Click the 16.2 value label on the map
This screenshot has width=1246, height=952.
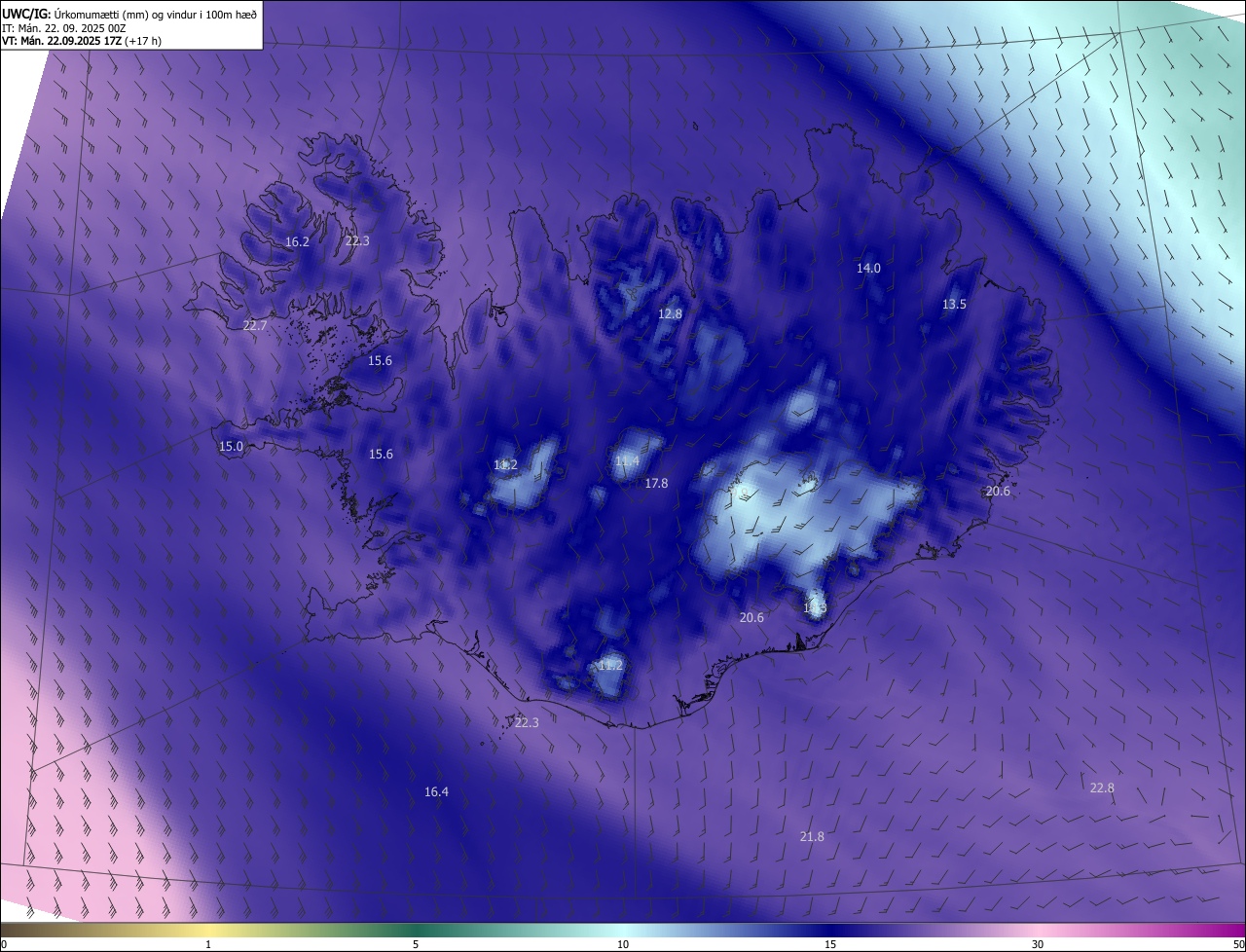coord(297,242)
